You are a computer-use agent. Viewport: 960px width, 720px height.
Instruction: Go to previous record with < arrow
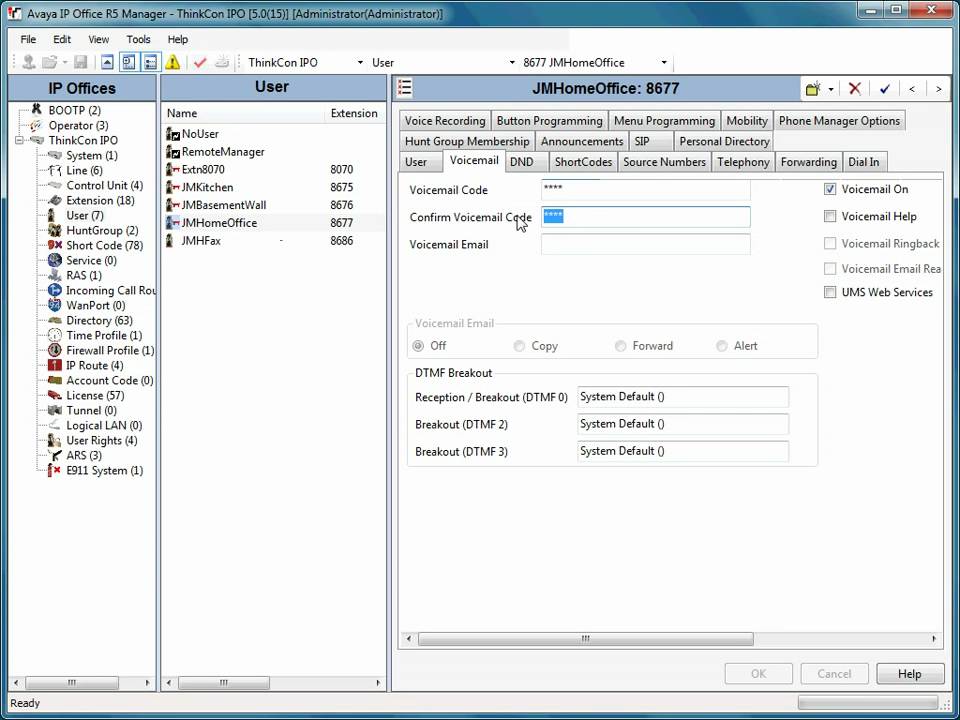[912, 89]
